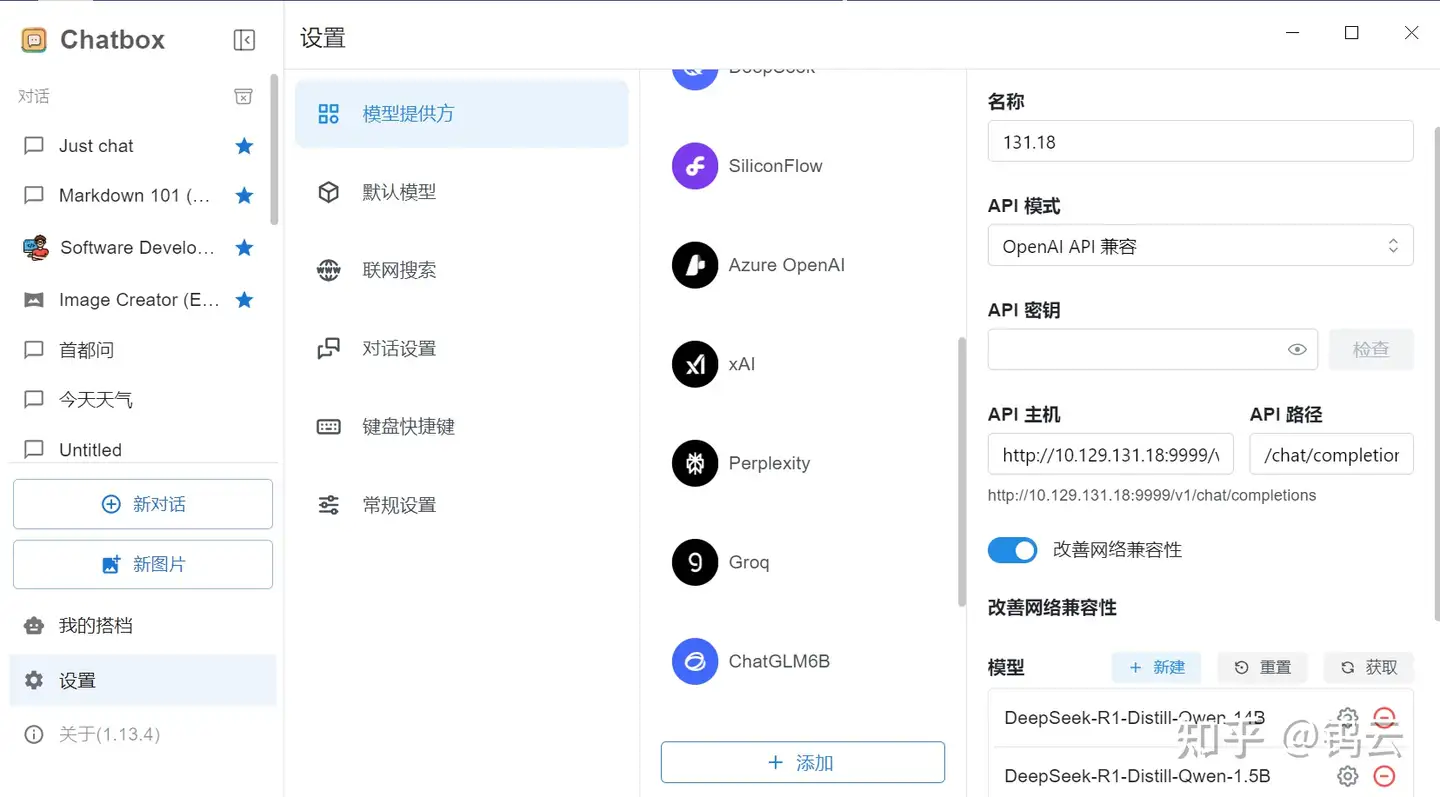This screenshot has width=1440, height=797.
Task: Open settings gear for DeepSeek-R1-Distill-Qwen-14B
Action: pyautogui.click(x=1348, y=718)
